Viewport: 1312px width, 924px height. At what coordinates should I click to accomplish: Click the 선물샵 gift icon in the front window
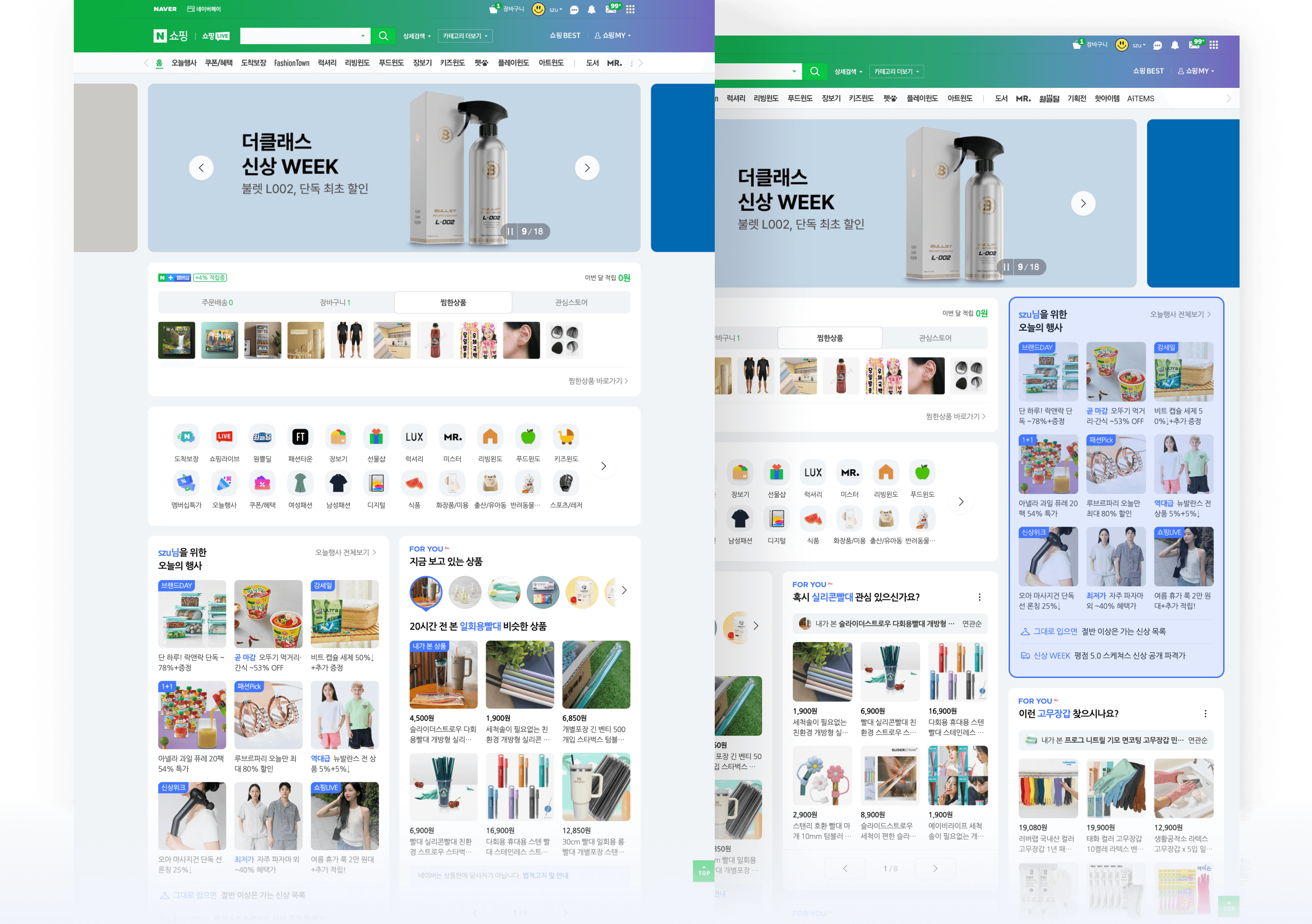click(x=376, y=437)
